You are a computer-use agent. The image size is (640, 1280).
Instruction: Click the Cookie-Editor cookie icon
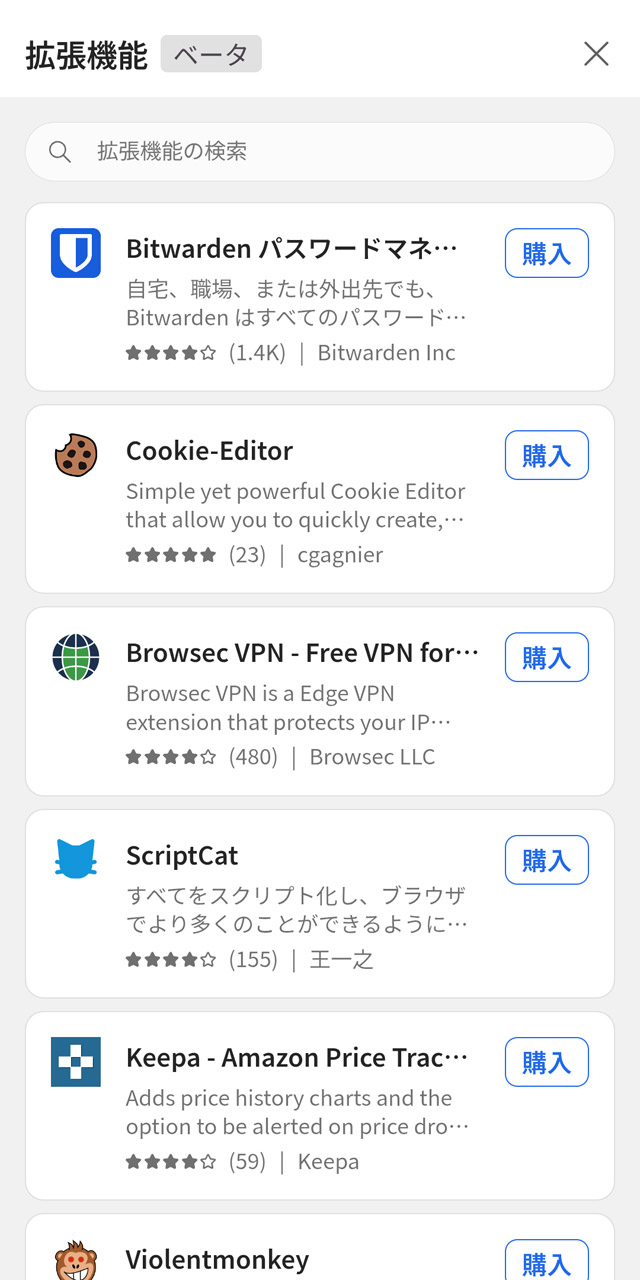(75, 456)
